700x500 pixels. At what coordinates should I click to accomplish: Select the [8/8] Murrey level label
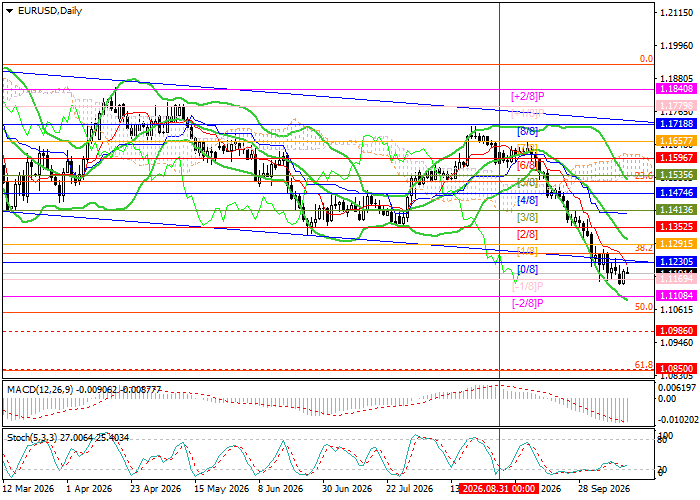pyautogui.click(x=528, y=131)
